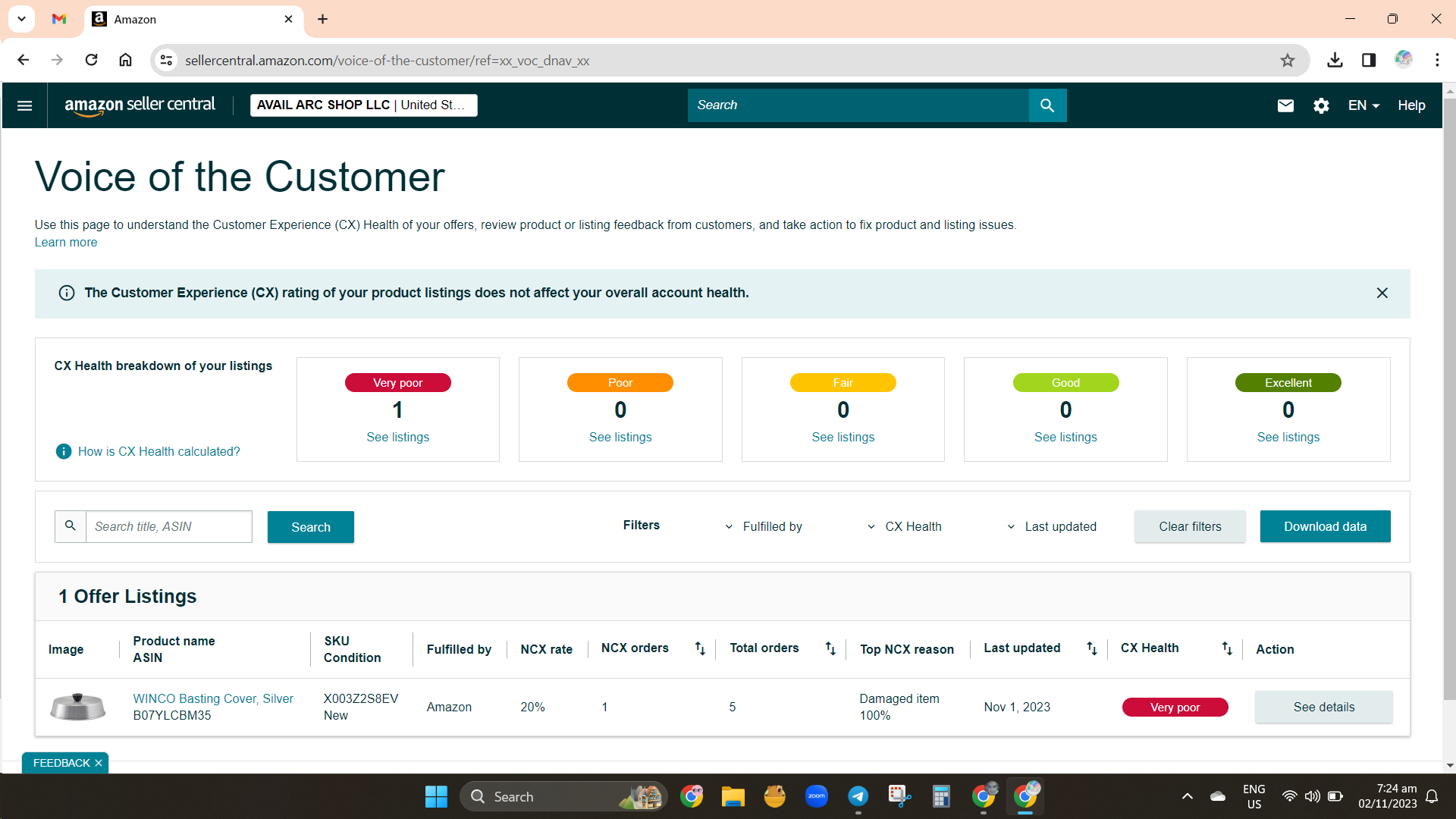The image size is (1456, 819).
Task: Click the header search magnifier button
Action: click(x=1047, y=105)
